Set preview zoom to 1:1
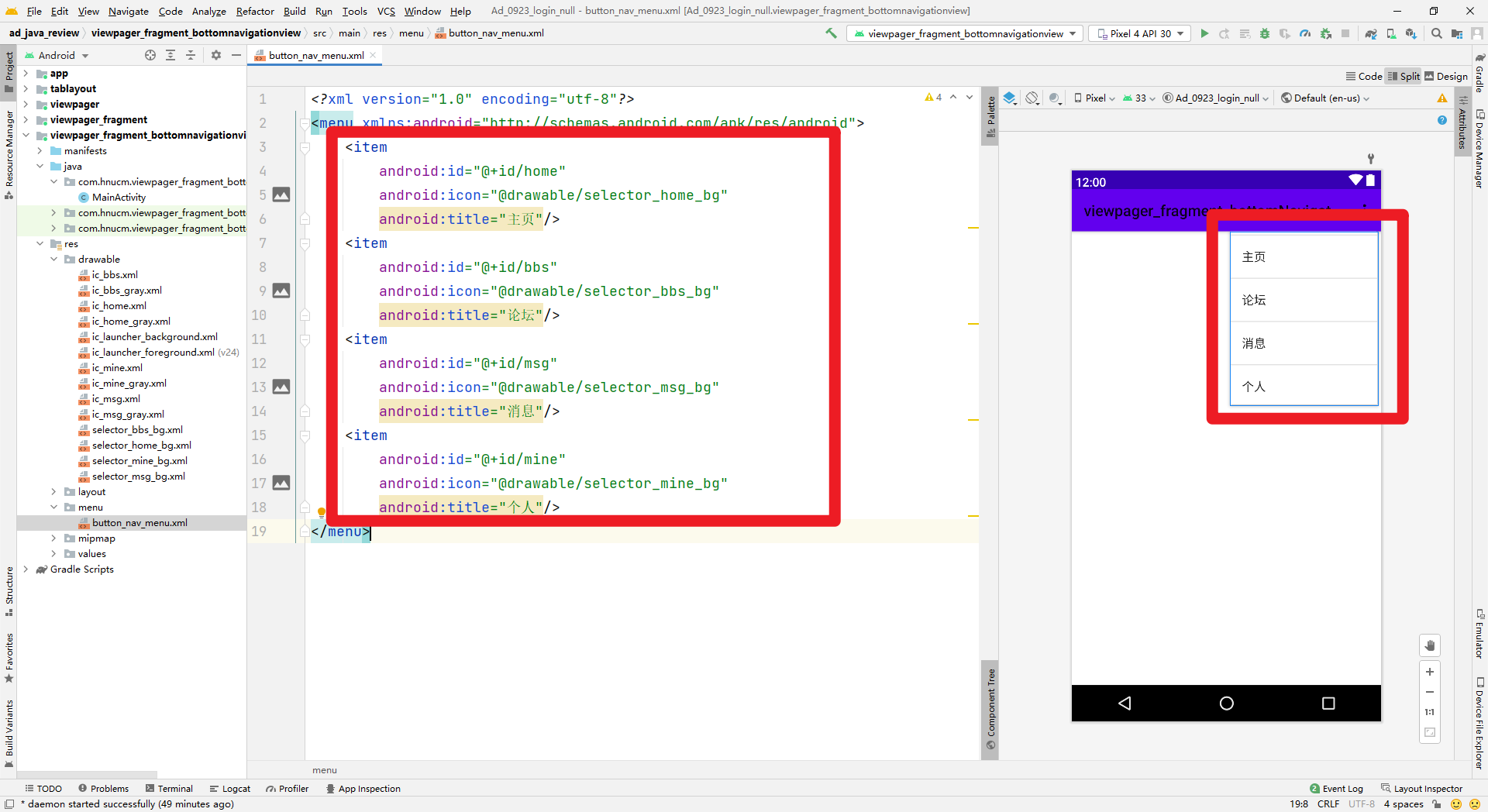Viewport: 1488px width, 812px height. coord(1430,712)
